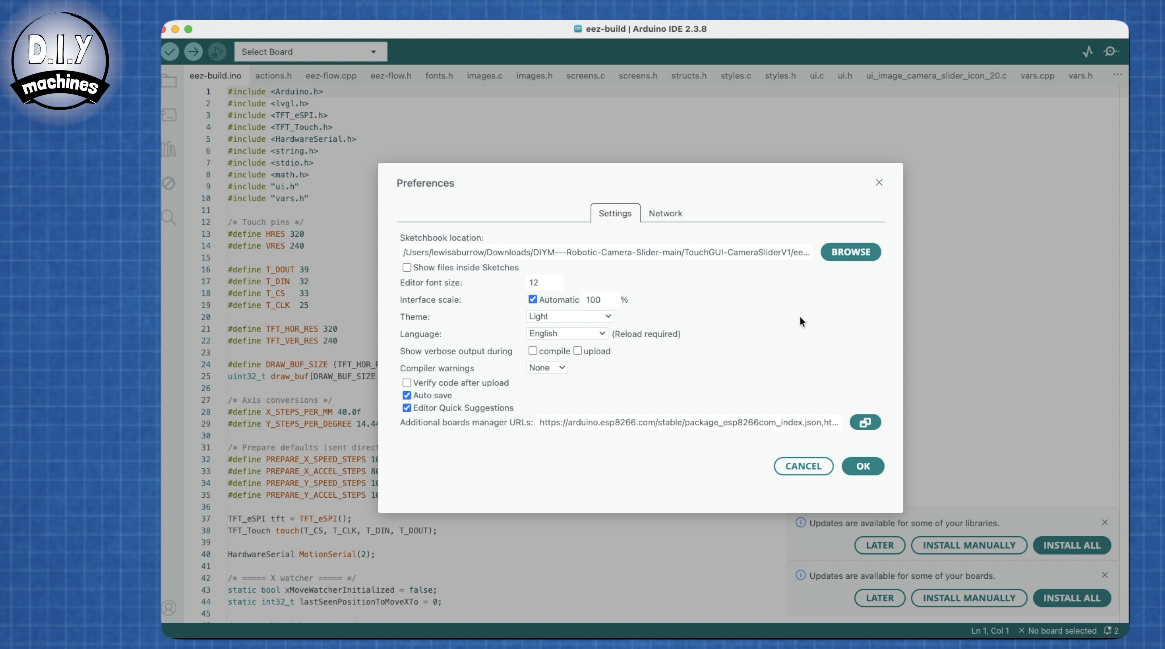The width and height of the screenshot is (1165, 649).
Task: Switch to the Network tab
Action: point(665,213)
